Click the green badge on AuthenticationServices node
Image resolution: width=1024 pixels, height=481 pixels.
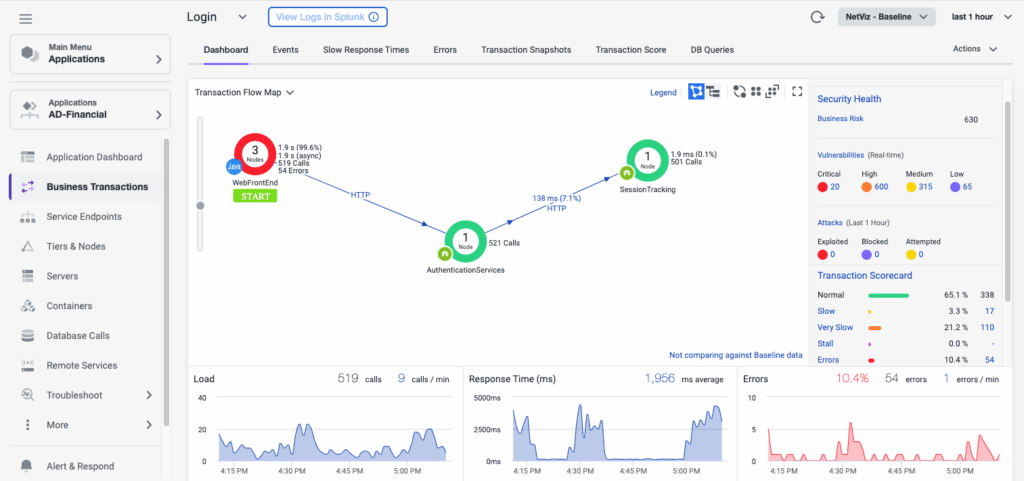point(445,253)
